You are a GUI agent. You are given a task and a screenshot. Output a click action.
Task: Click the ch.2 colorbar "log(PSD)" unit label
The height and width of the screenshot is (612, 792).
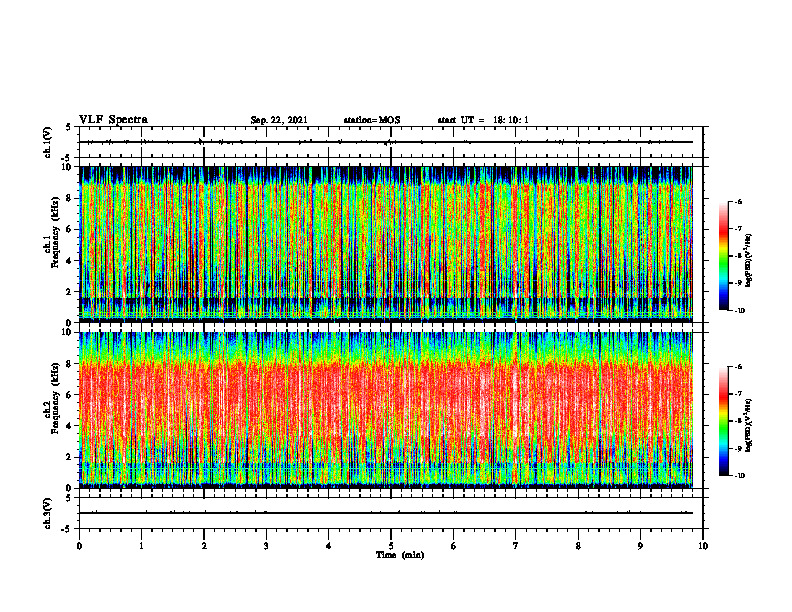750,425
